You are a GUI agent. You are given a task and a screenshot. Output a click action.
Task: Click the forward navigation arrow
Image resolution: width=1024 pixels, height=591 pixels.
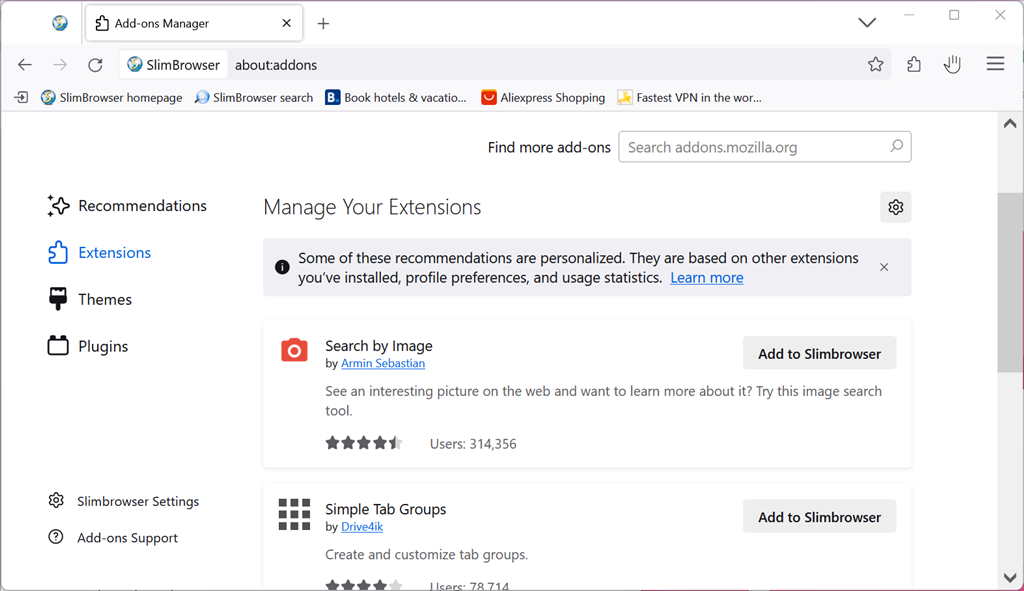(60, 65)
